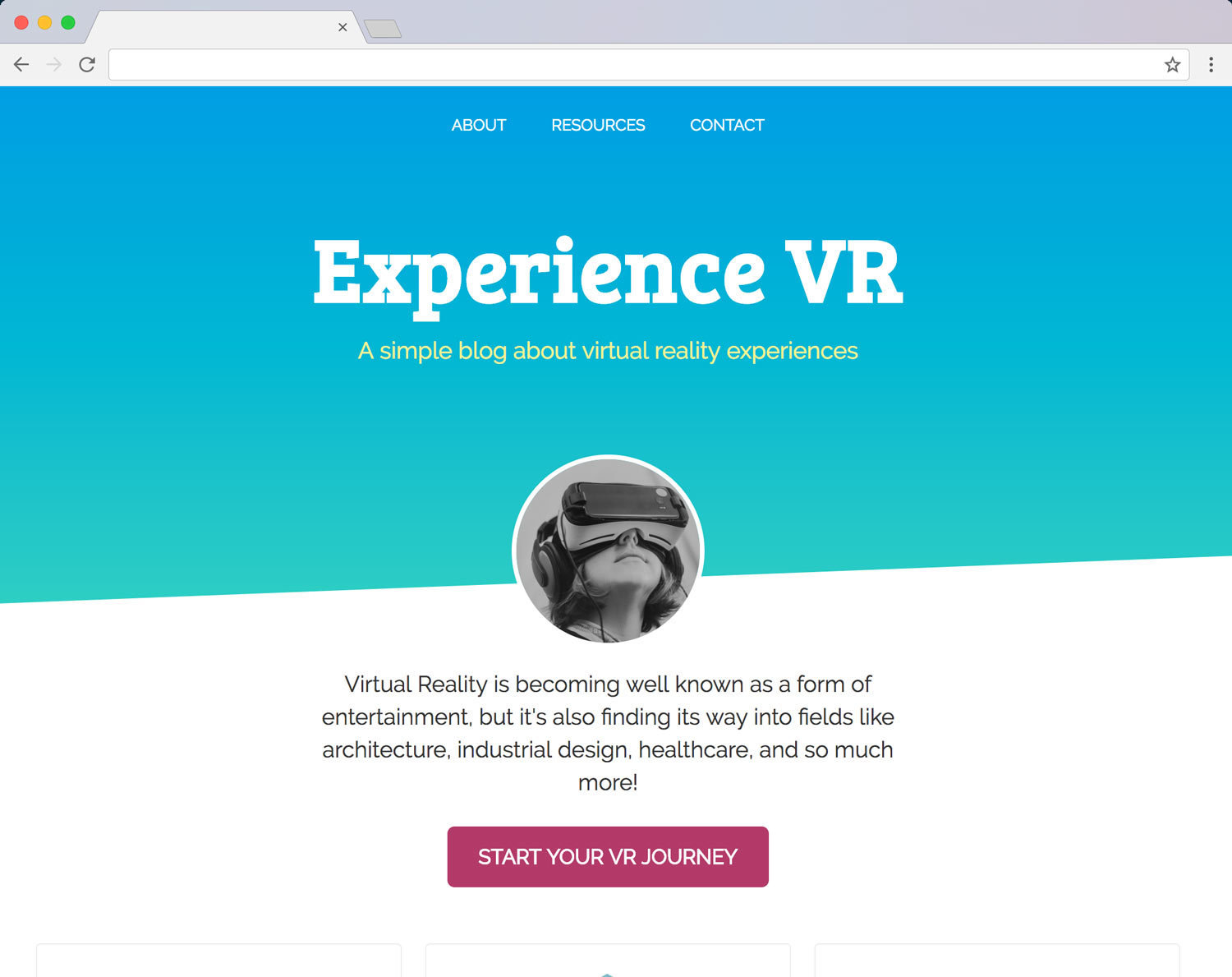Close the current browser tab

342,27
